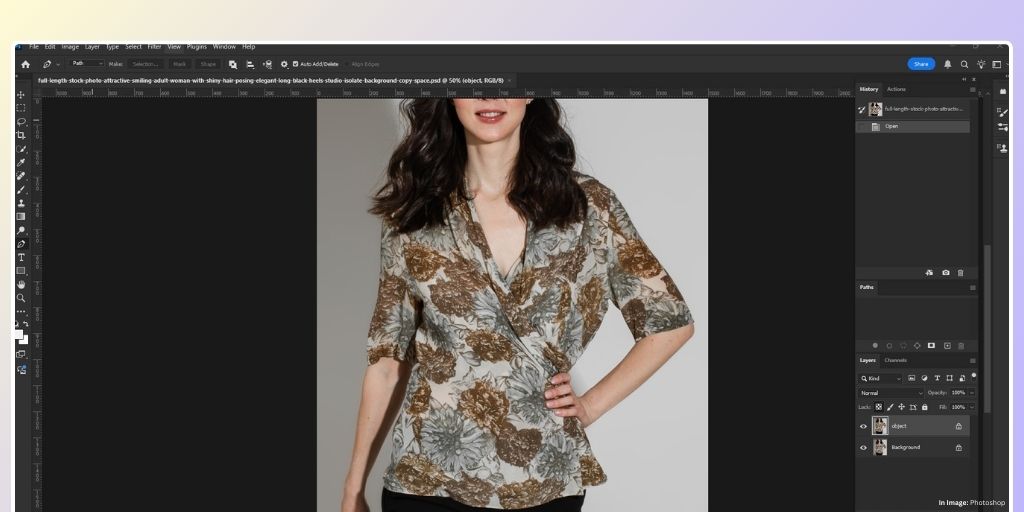
Task: Open History panel flyout menu
Action: [x=972, y=89]
